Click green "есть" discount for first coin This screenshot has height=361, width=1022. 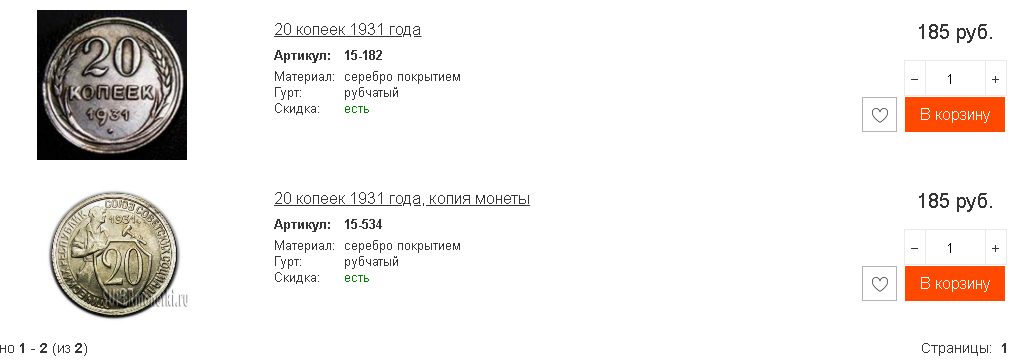[357, 109]
